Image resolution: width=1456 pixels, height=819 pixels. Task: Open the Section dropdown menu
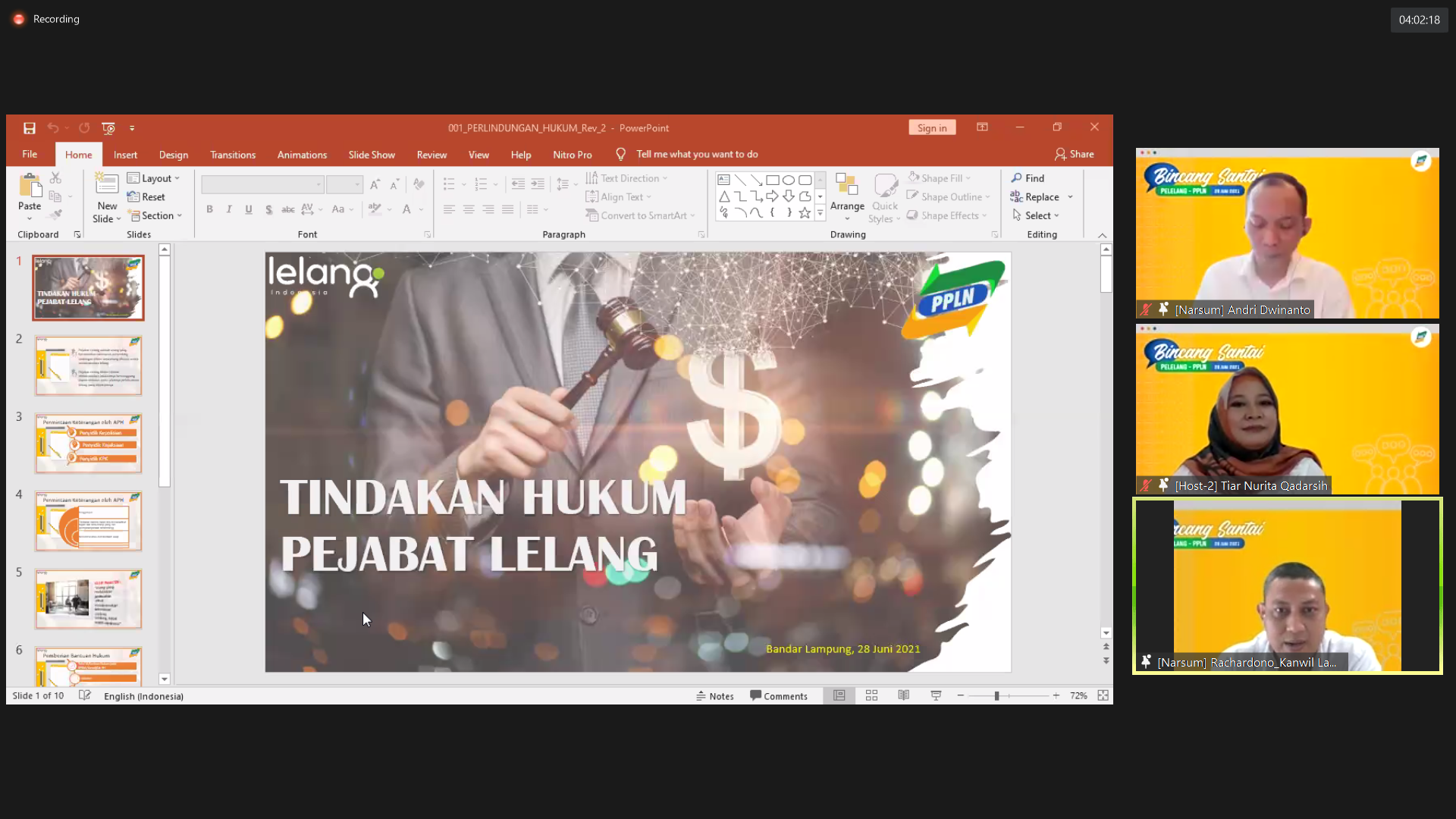pos(156,216)
